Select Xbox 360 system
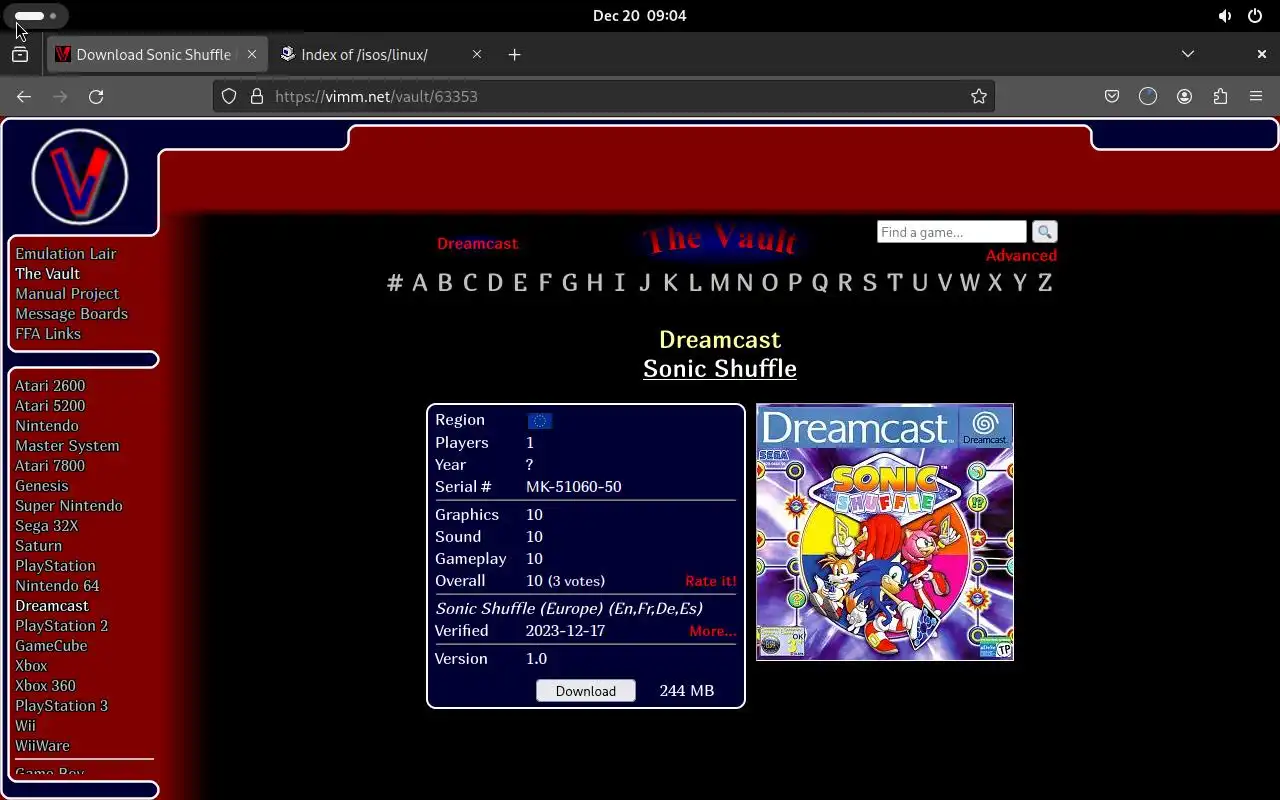Screen dimensions: 1280x800 pos(45,686)
